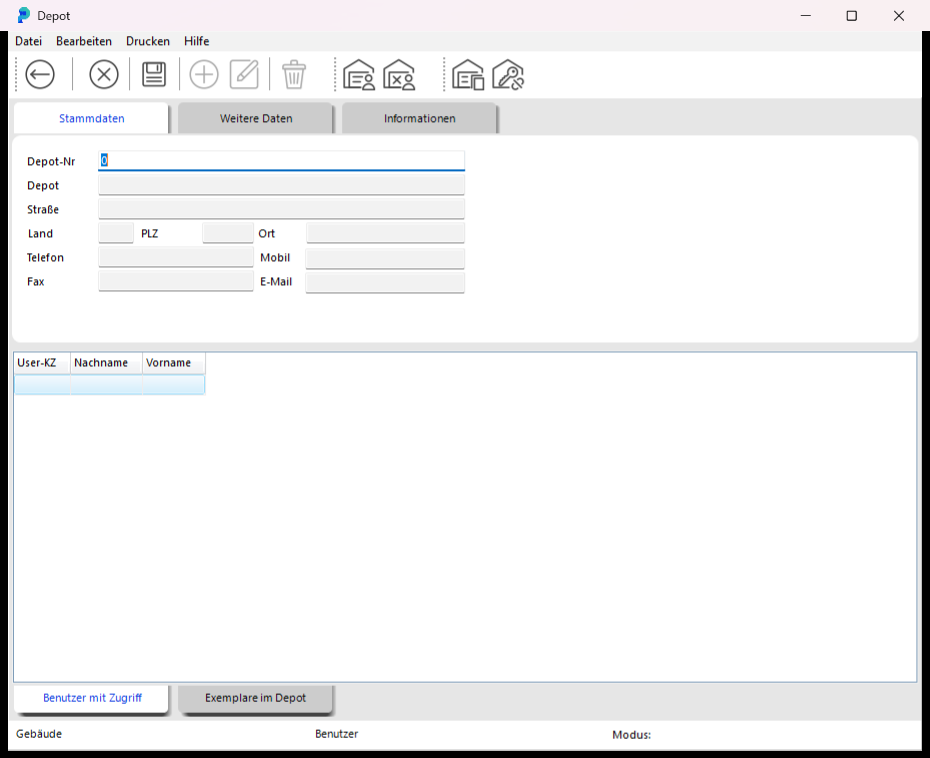Viewport: 930px width, 758px height.
Task: Click the depot remove-user garage icon
Action: click(x=399, y=75)
